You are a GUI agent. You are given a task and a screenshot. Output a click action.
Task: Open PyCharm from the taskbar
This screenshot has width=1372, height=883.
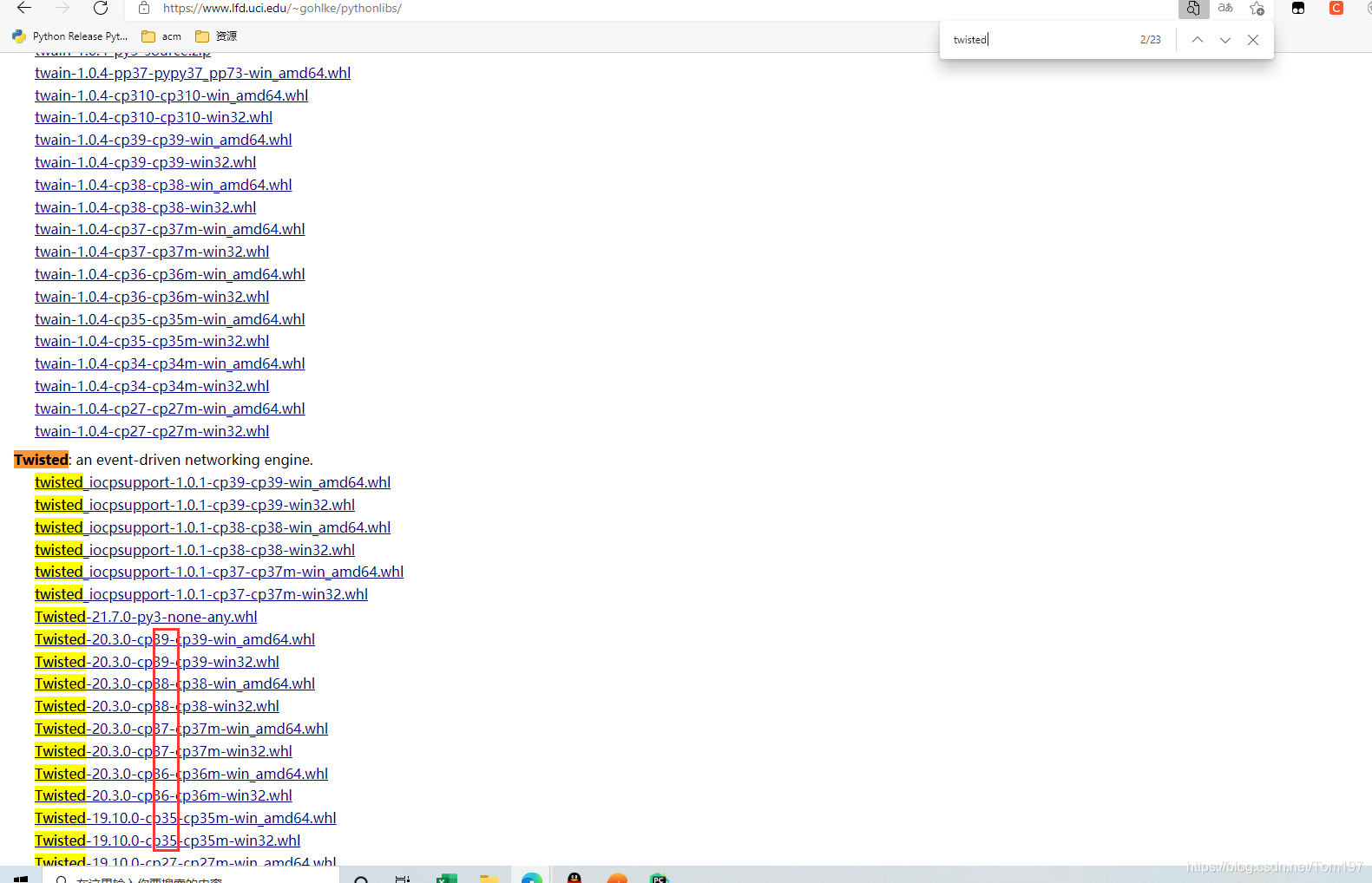tap(660, 878)
